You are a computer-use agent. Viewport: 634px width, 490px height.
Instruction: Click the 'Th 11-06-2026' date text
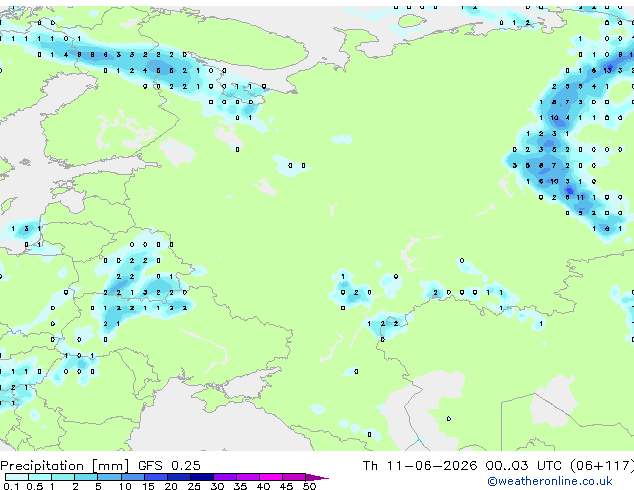pos(420,465)
